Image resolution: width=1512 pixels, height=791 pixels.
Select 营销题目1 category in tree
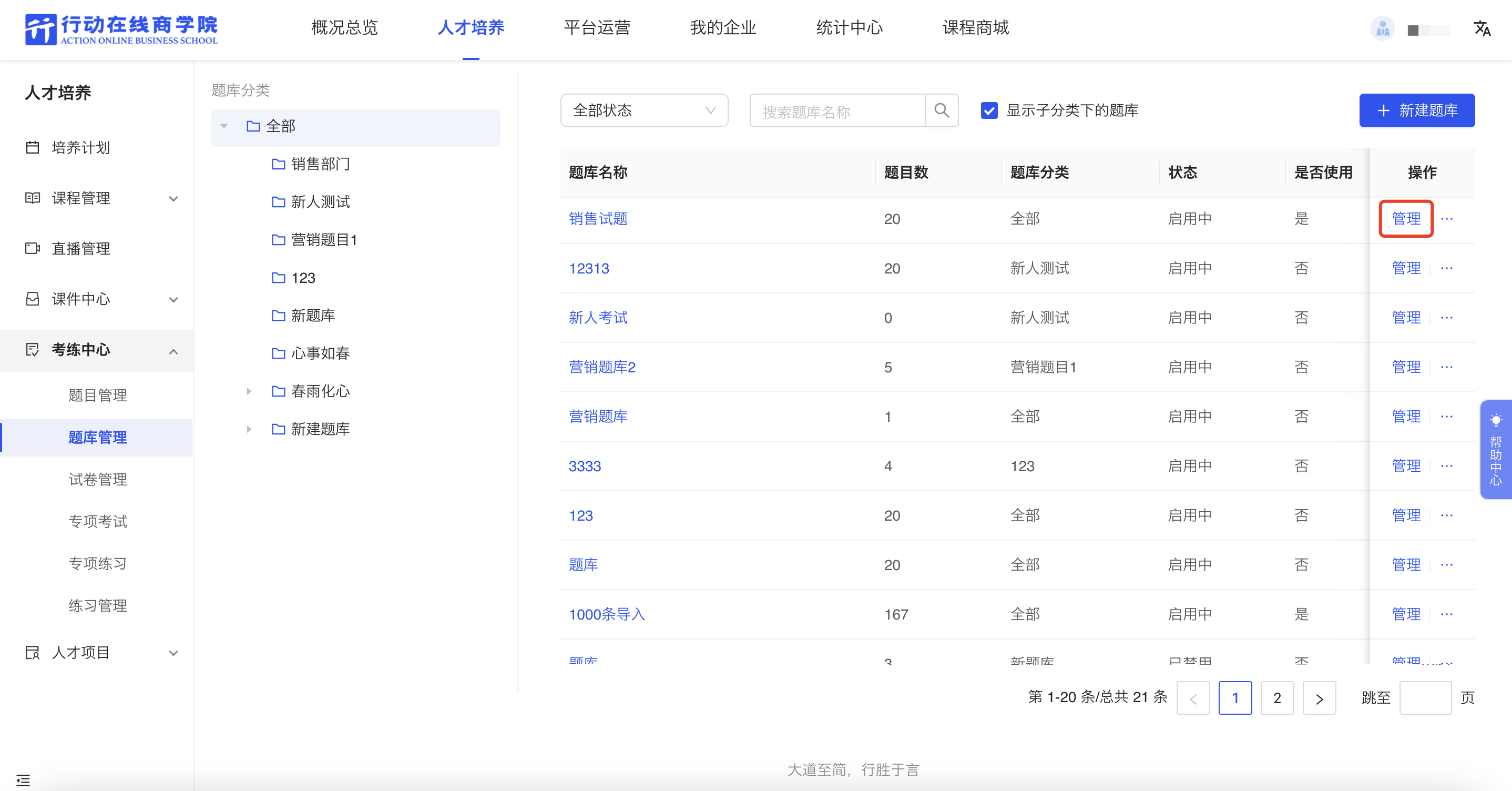point(324,240)
